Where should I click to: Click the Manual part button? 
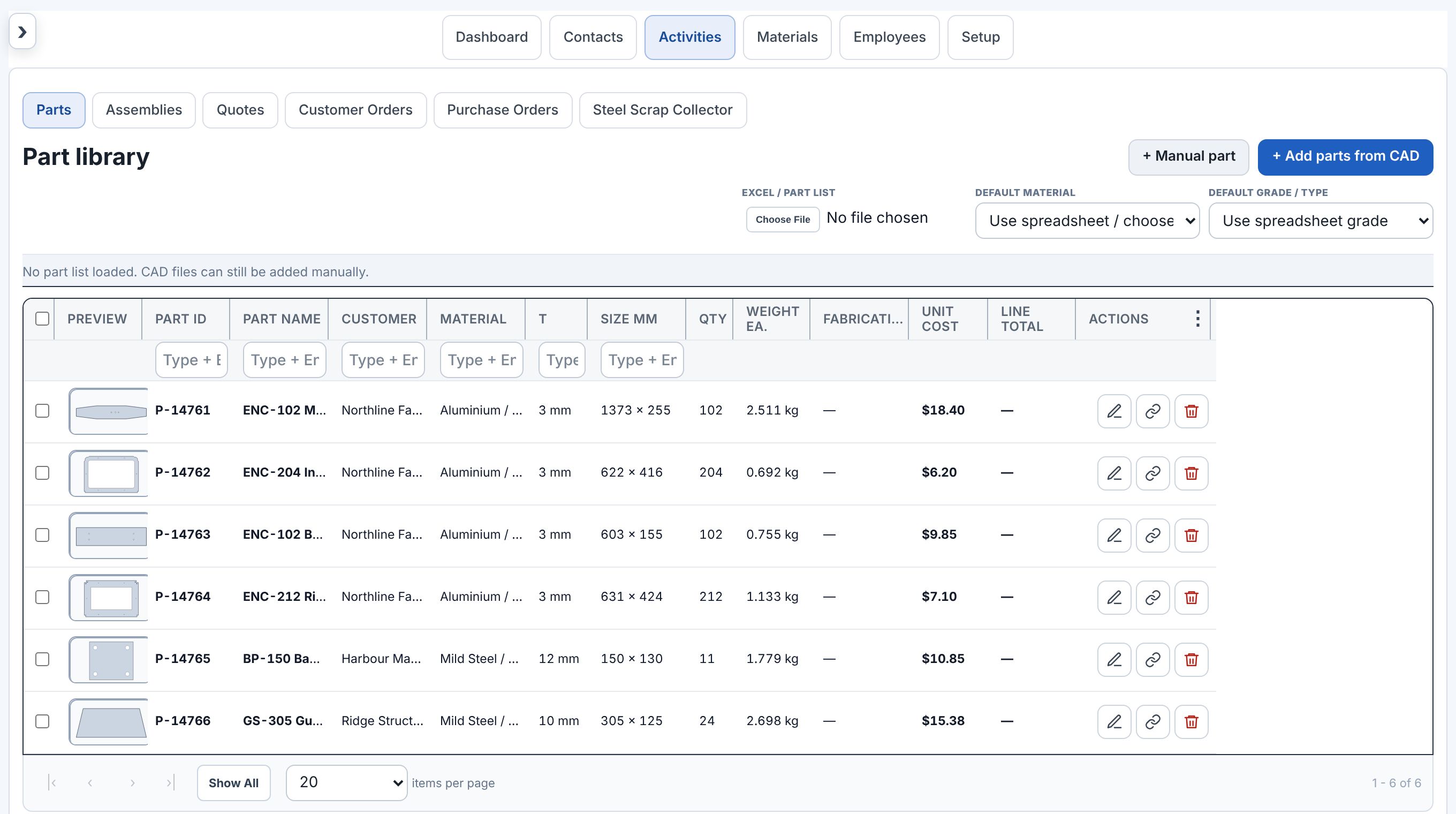pos(1189,157)
